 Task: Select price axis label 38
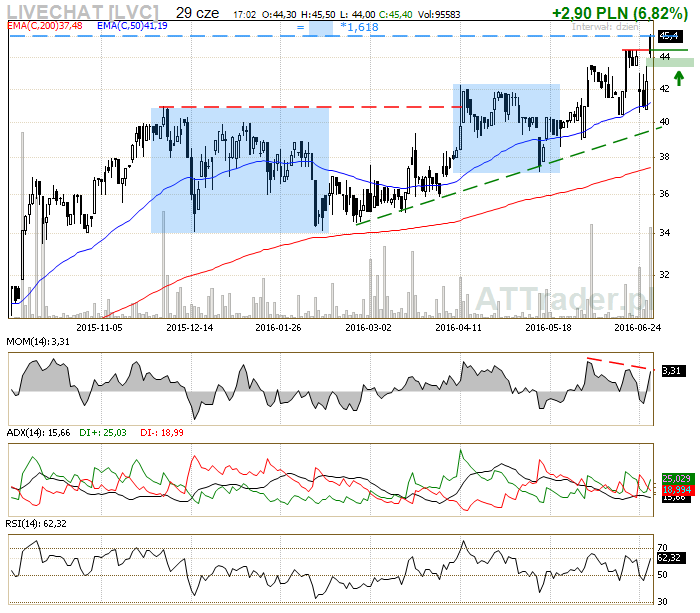665,157
